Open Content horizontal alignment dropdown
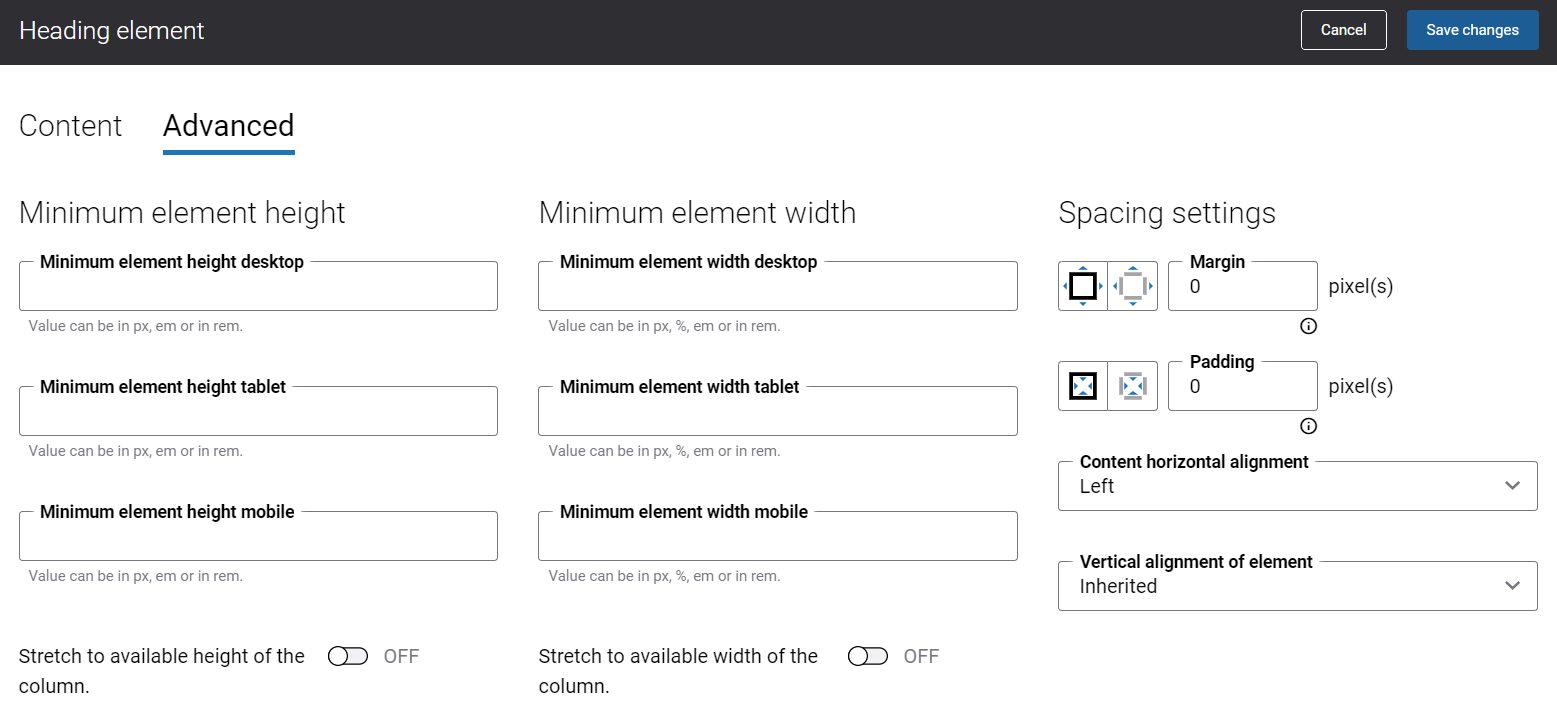This screenshot has width=1557, height=722. coord(1297,486)
